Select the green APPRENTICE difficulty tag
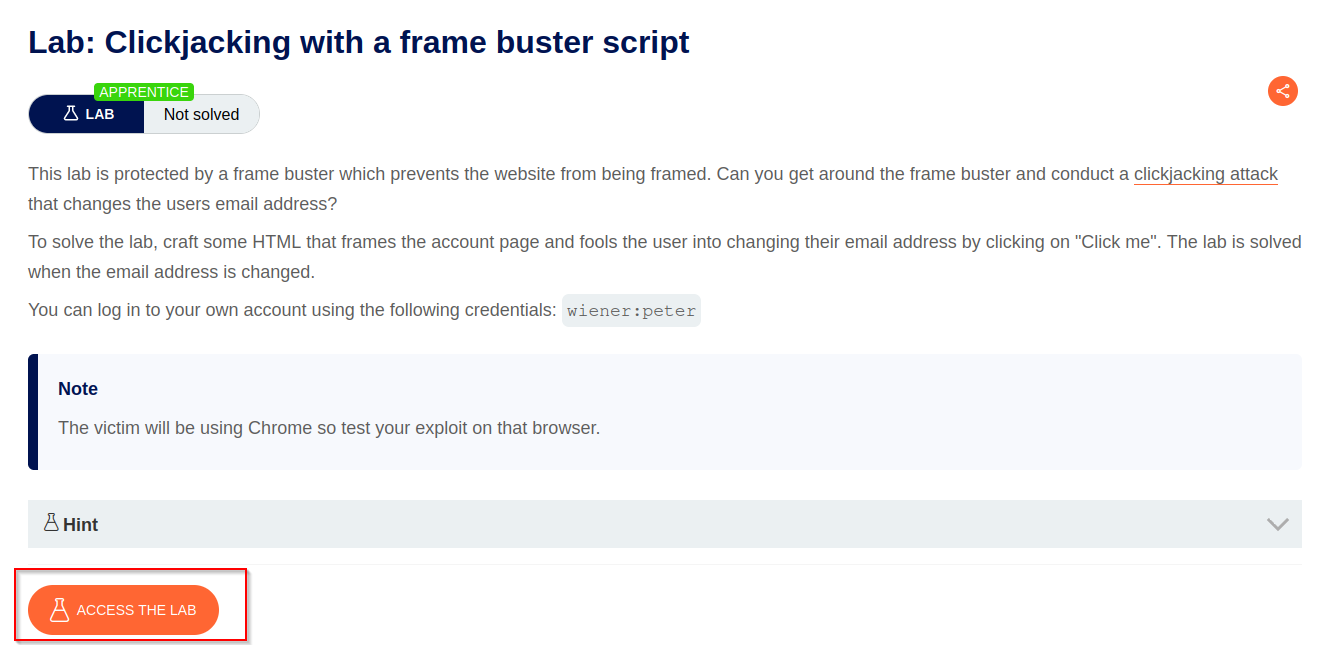Screen dimensions: 1335x645 pyautogui.click(x=144, y=92)
